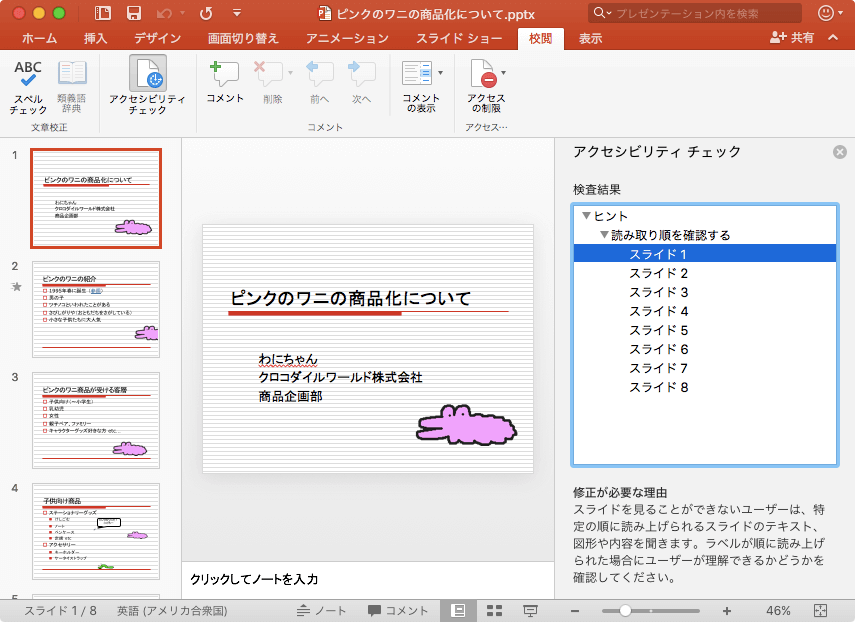
Task: Open the 類義語辞典 thesaurus
Action: coord(72,86)
